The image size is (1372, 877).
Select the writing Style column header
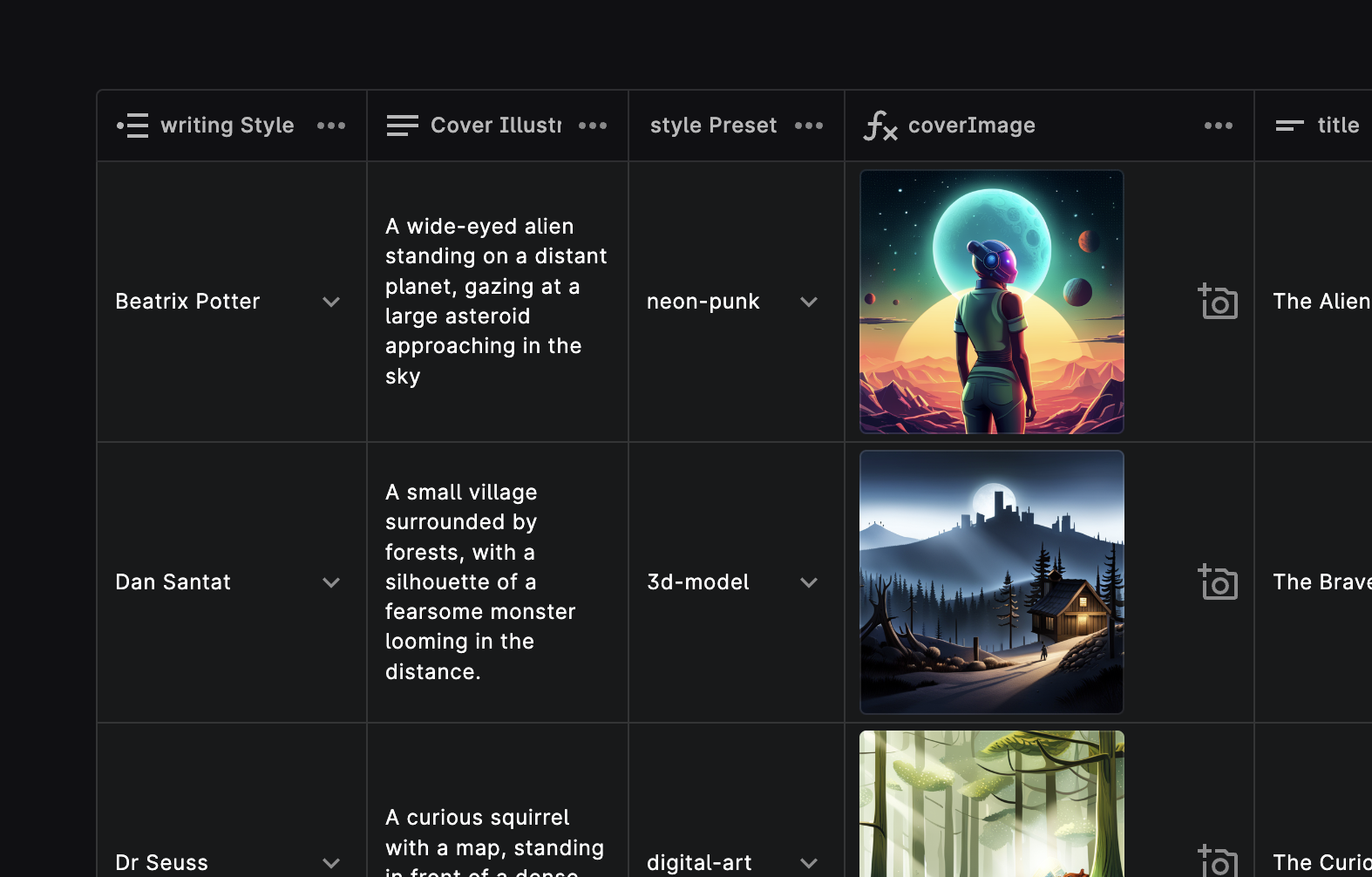point(227,126)
